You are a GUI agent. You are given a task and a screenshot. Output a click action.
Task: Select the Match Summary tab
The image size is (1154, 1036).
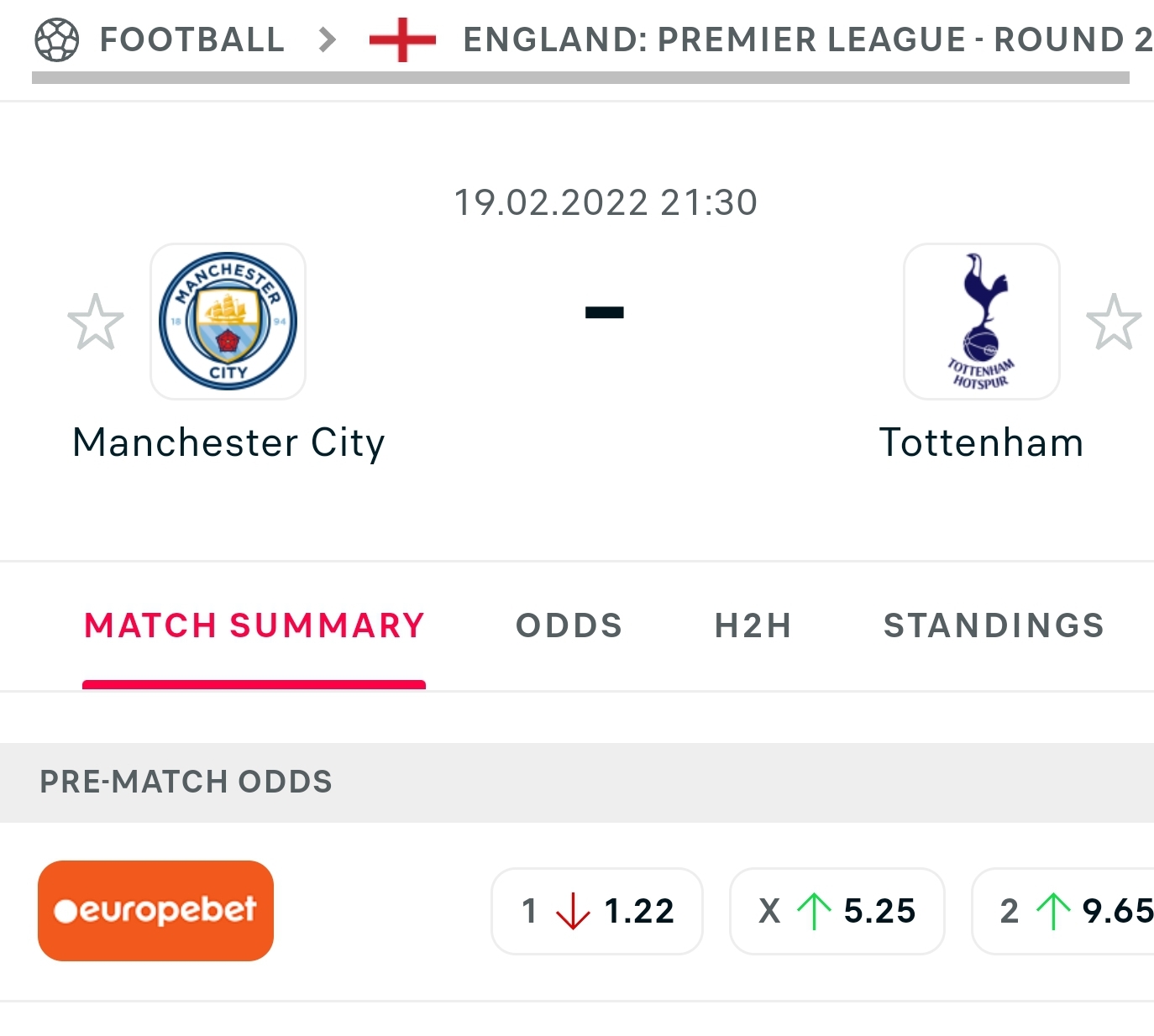click(254, 625)
